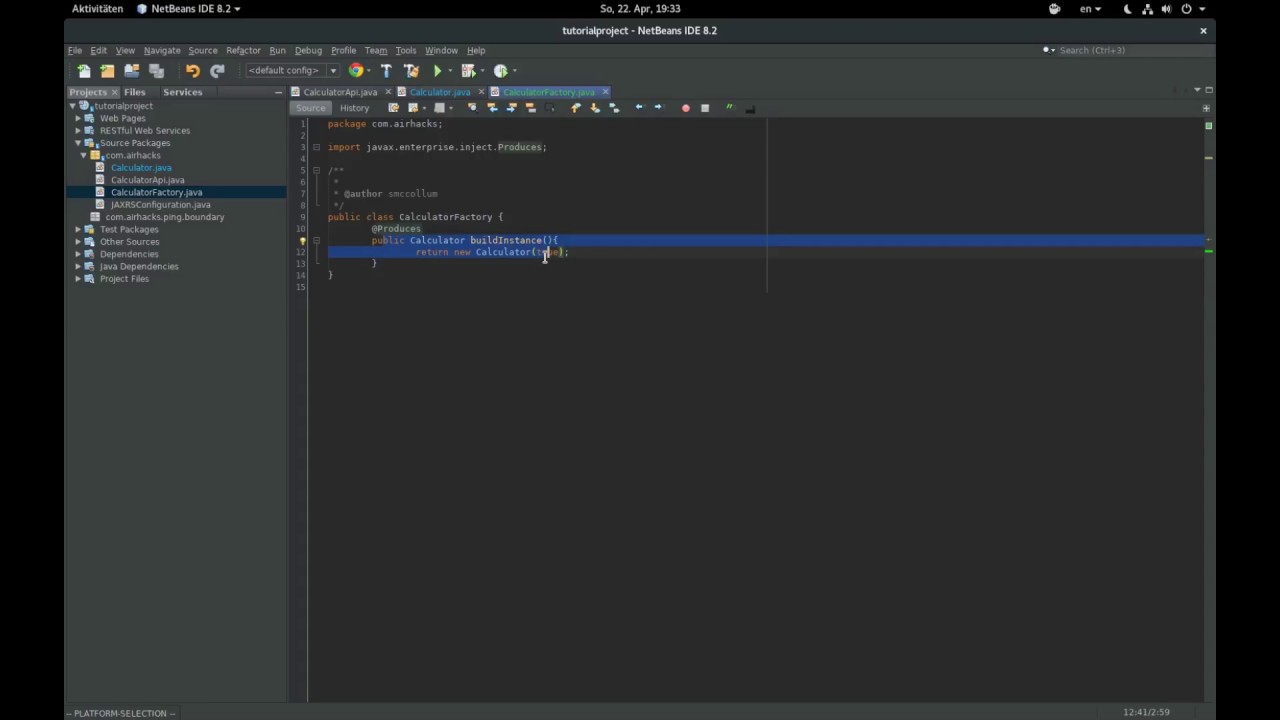Click the Open Project toolbar icon
The image size is (1280, 720).
131,71
